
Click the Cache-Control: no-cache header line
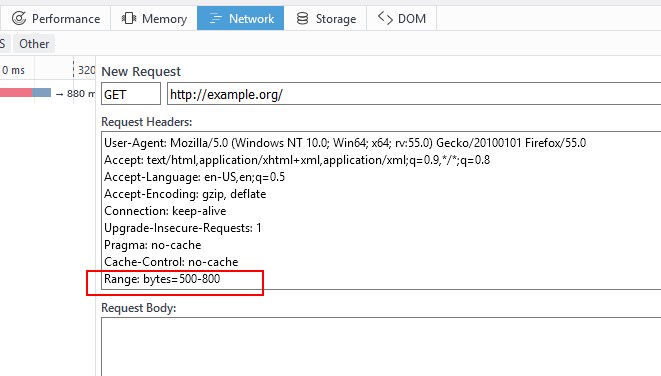click(x=171, y=262)
